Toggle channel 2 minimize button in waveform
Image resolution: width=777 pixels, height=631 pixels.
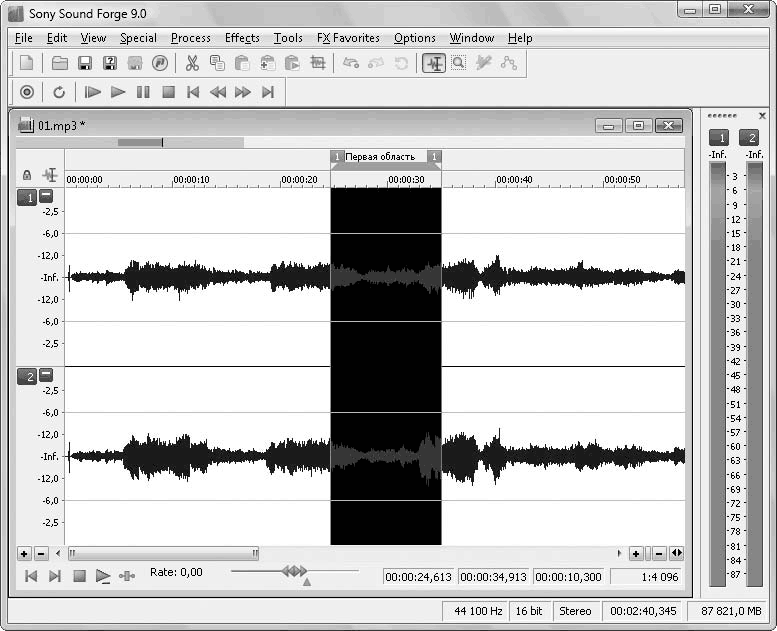[46, 375]
